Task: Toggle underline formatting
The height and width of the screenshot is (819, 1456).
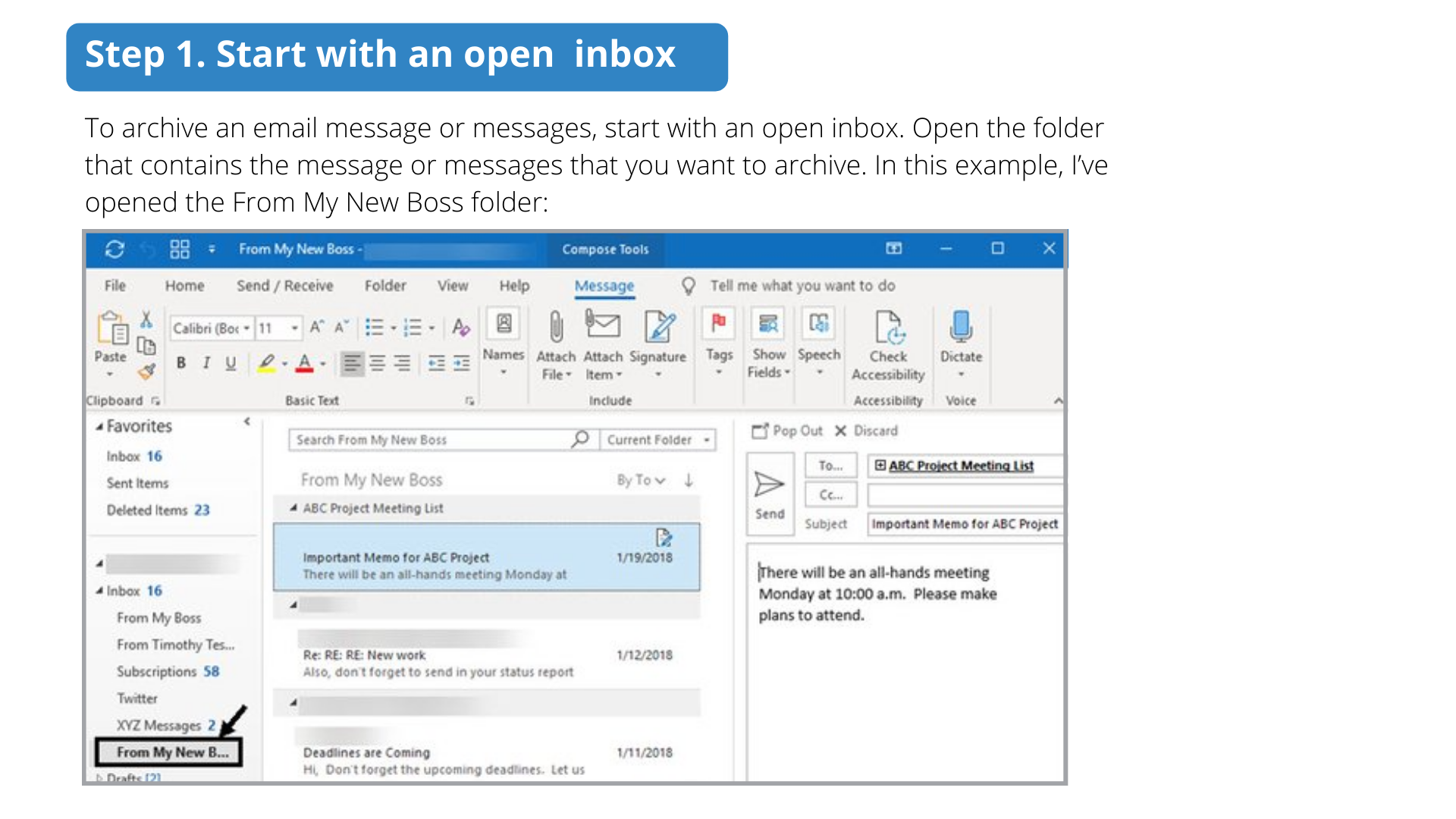Action: [x=231, y=363]
